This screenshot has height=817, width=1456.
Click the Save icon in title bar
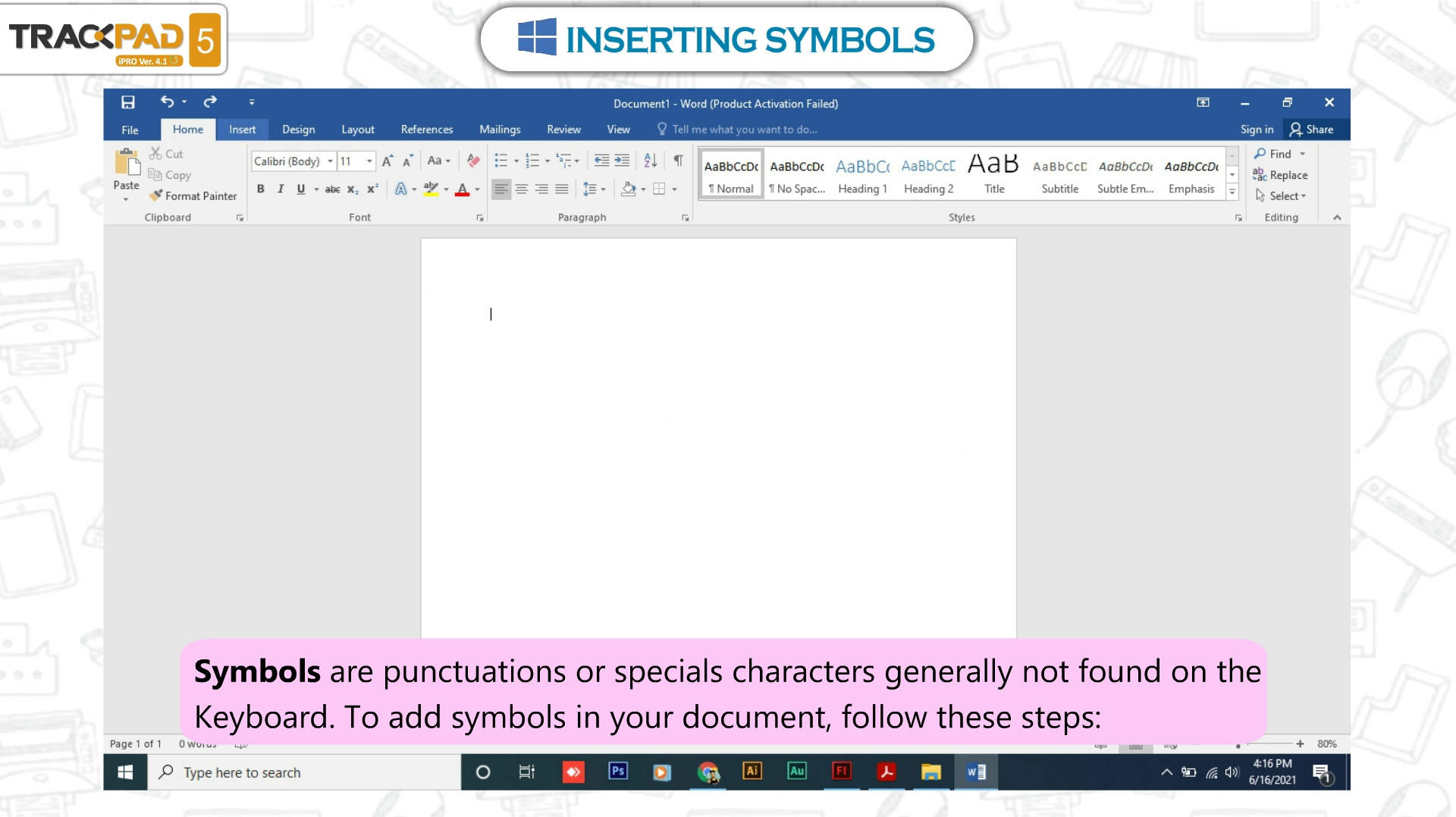pyautogui.click(x=128, y=102)
